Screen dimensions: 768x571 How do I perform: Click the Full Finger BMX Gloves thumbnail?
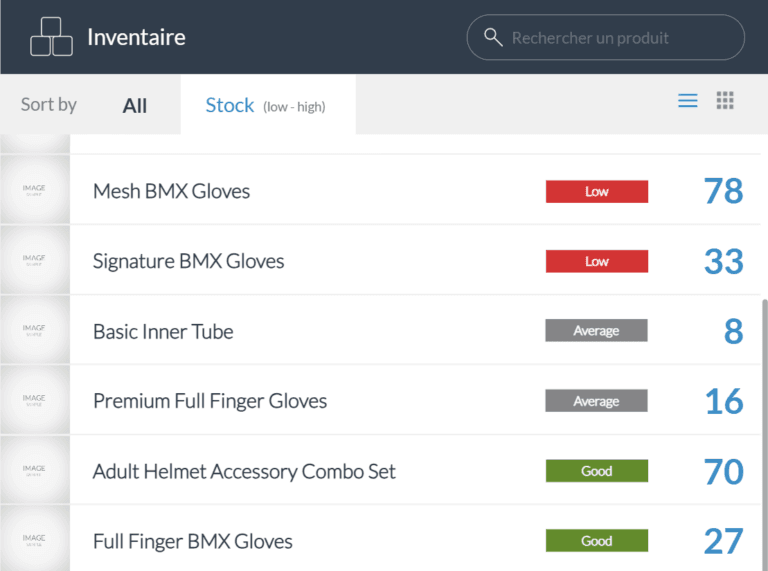(34, 540)
